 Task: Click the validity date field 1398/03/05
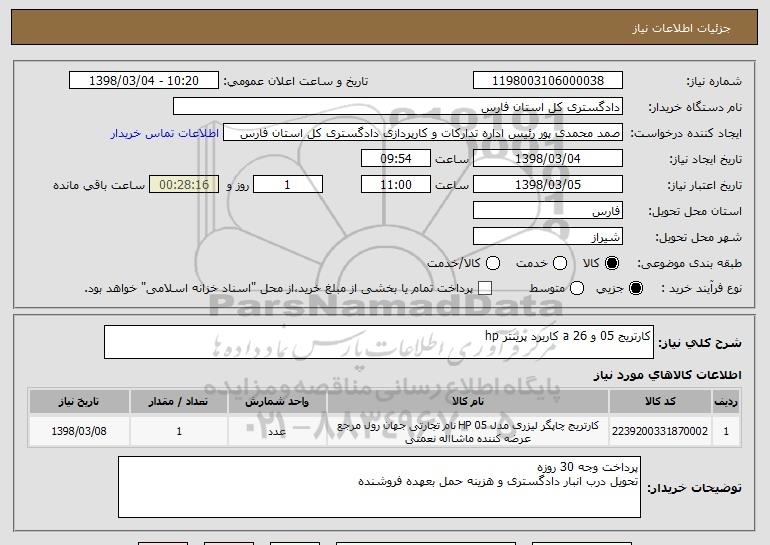tap(548, 185)
